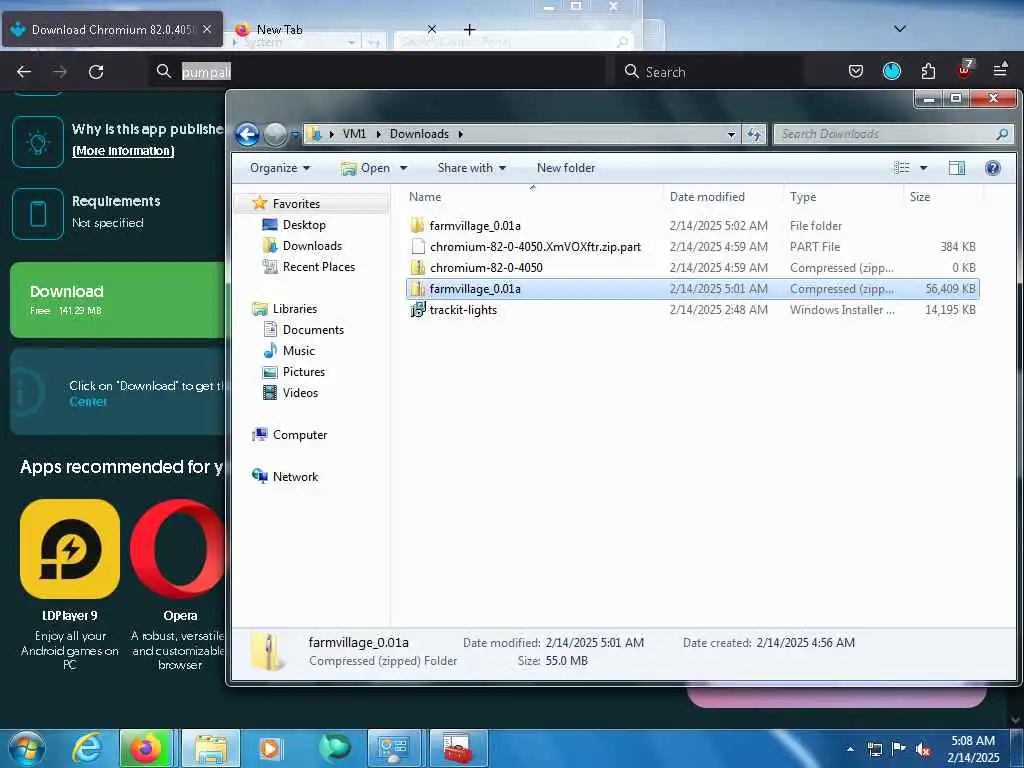This screenshot has width=1024, height=768.
Task: Sort by the Type column header
Action: (x=844, y=197)
